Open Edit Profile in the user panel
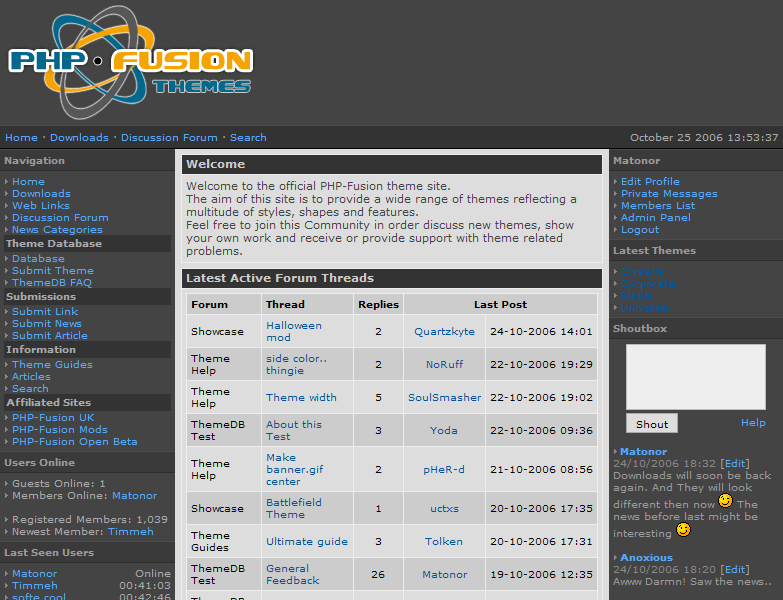 650,182
